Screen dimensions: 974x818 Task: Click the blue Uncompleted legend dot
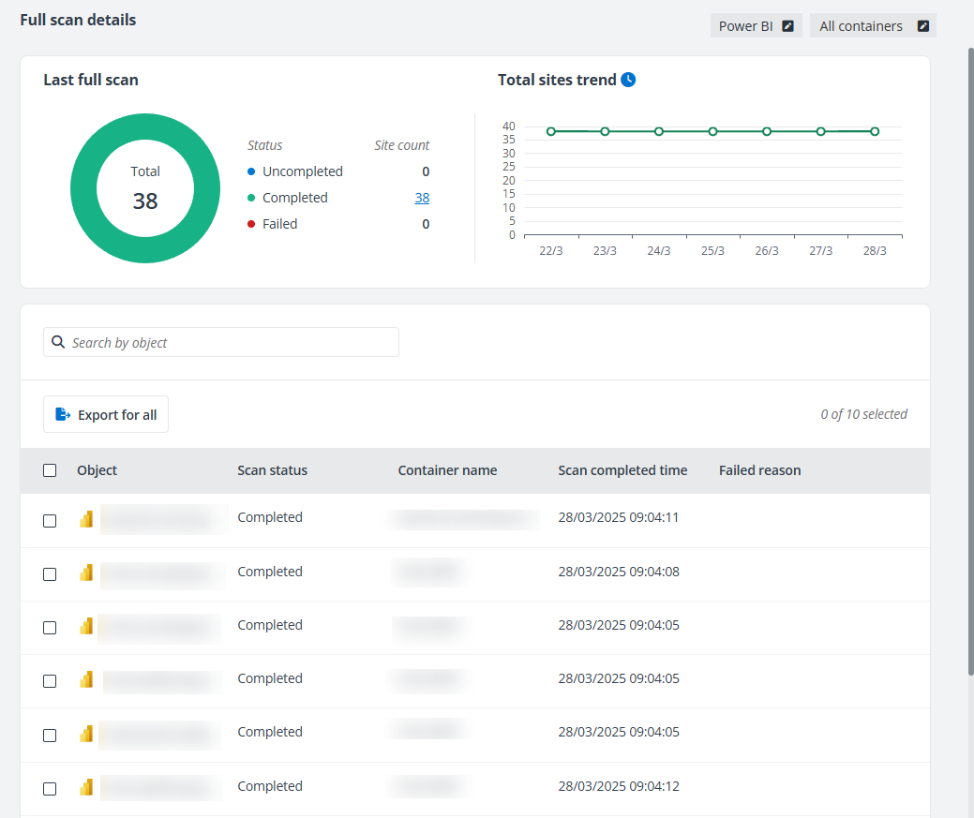click(251, 171)
